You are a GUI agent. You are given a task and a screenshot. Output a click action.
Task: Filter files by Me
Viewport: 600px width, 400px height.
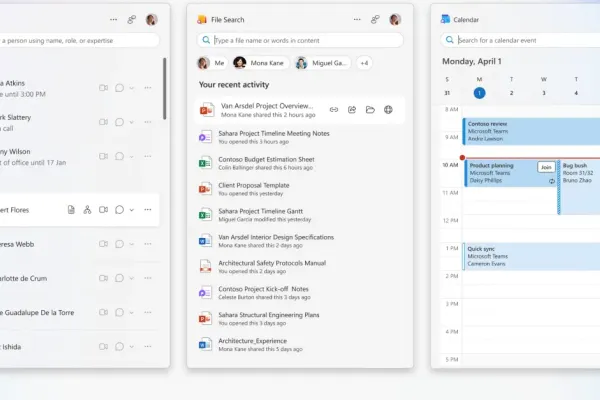(x=212, y=63)
